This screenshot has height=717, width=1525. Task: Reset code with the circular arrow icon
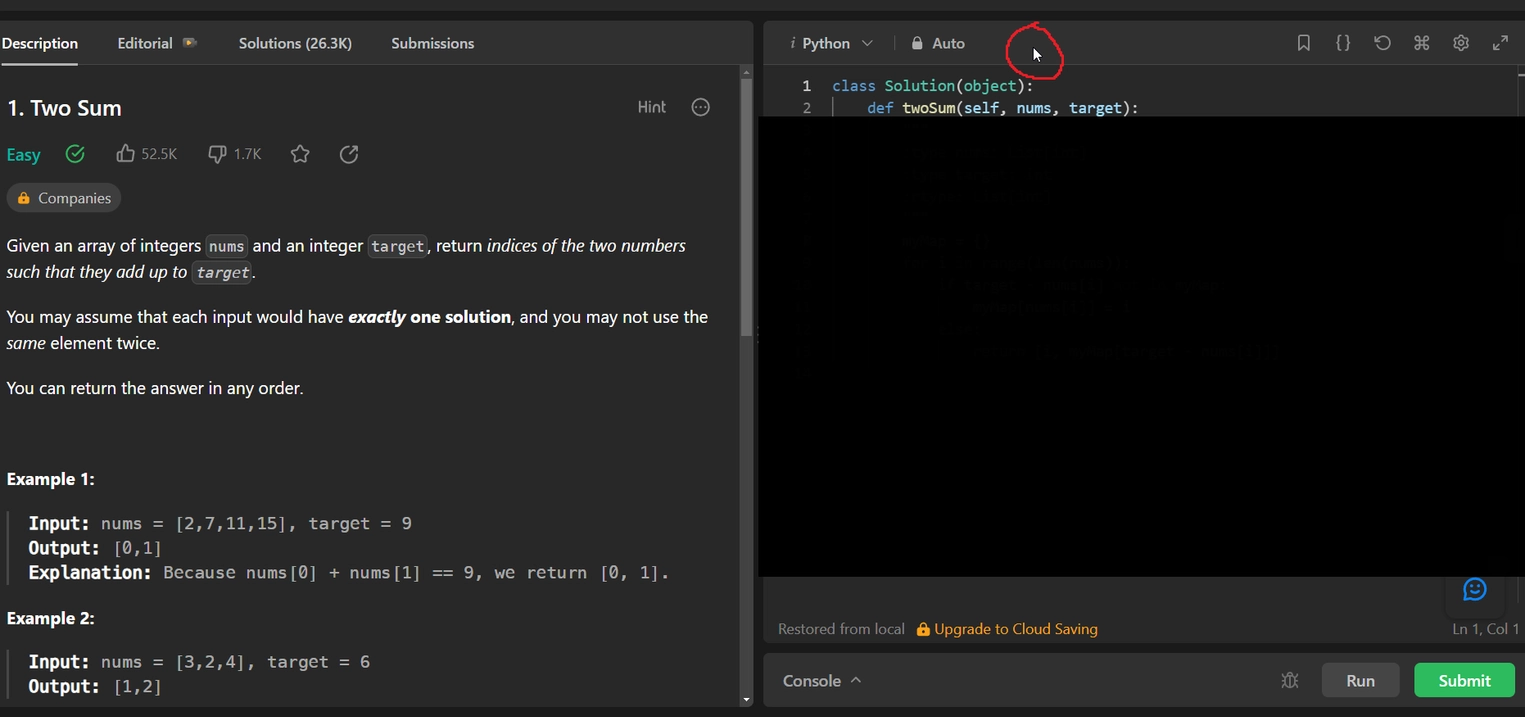[x=1382, y=43]
